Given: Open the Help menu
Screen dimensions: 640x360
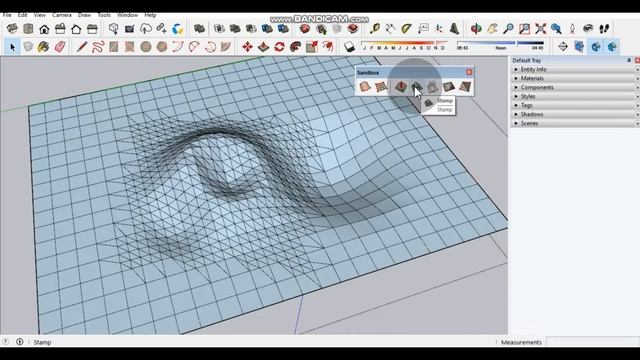Looking at the screenshot, I should (x=150, y=15).
